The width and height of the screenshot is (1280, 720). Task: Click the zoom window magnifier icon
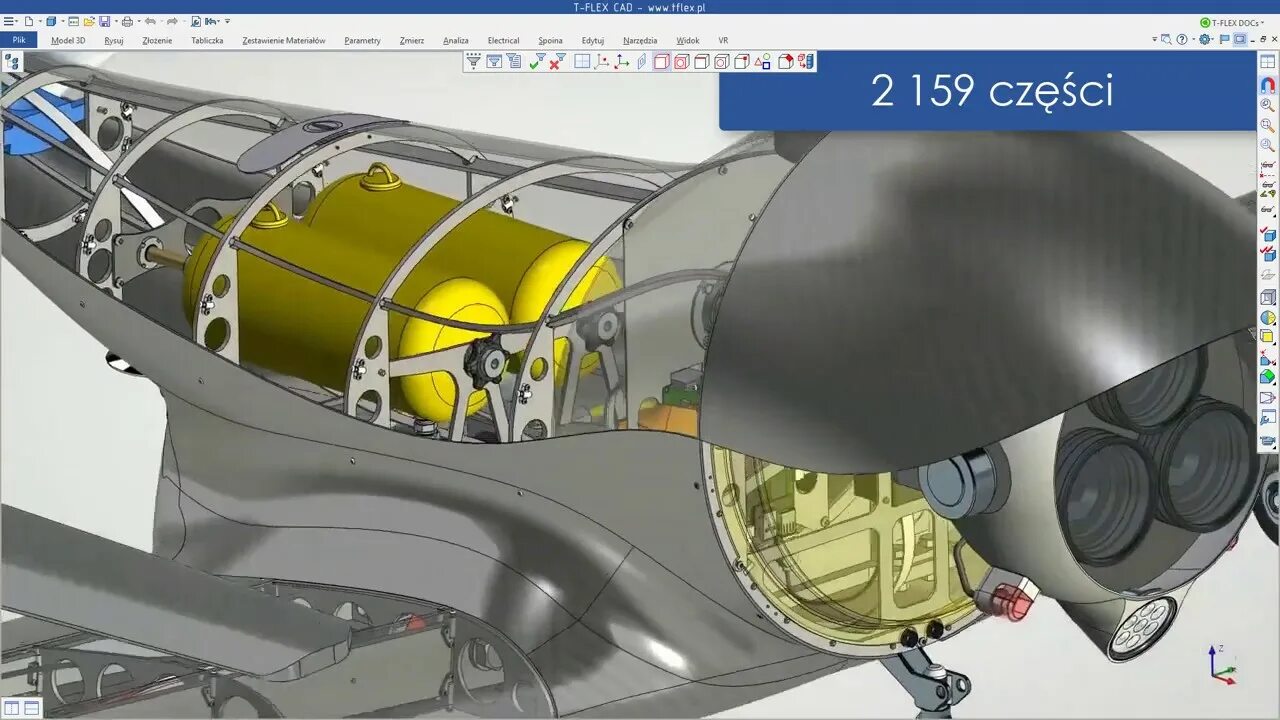click(1268, 125)
